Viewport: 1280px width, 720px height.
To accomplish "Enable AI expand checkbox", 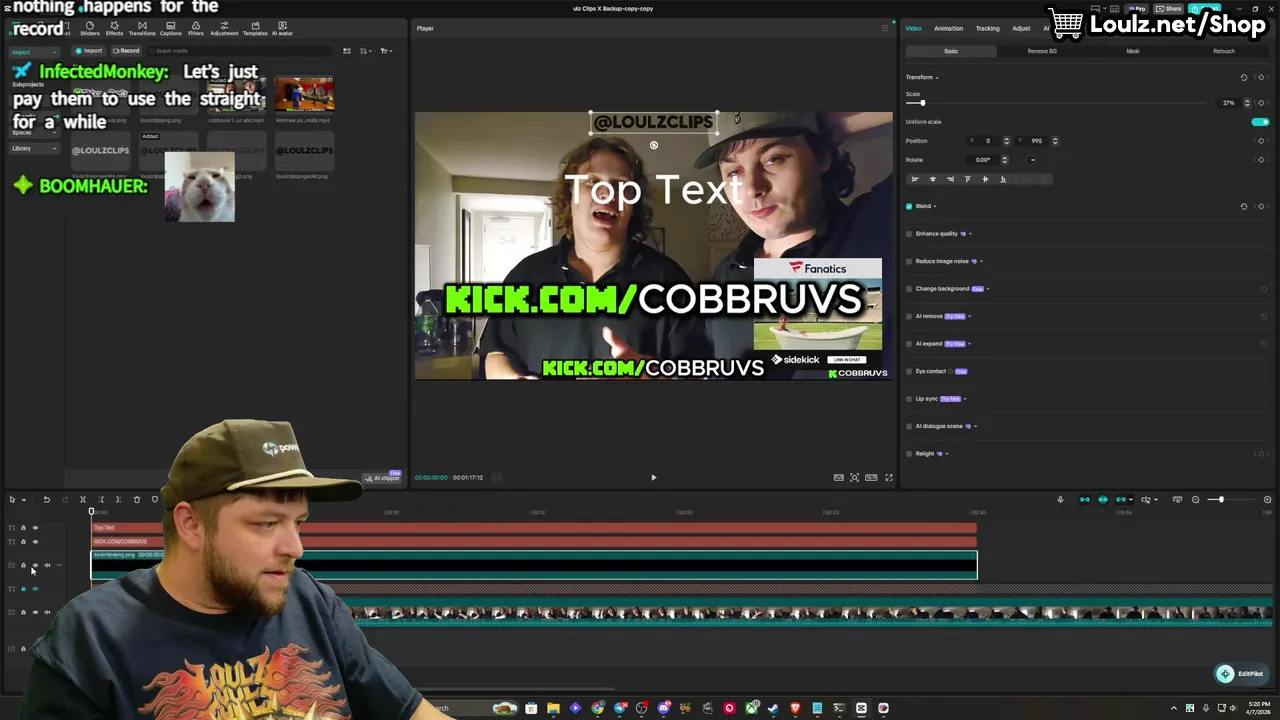I will pos(909,344).
